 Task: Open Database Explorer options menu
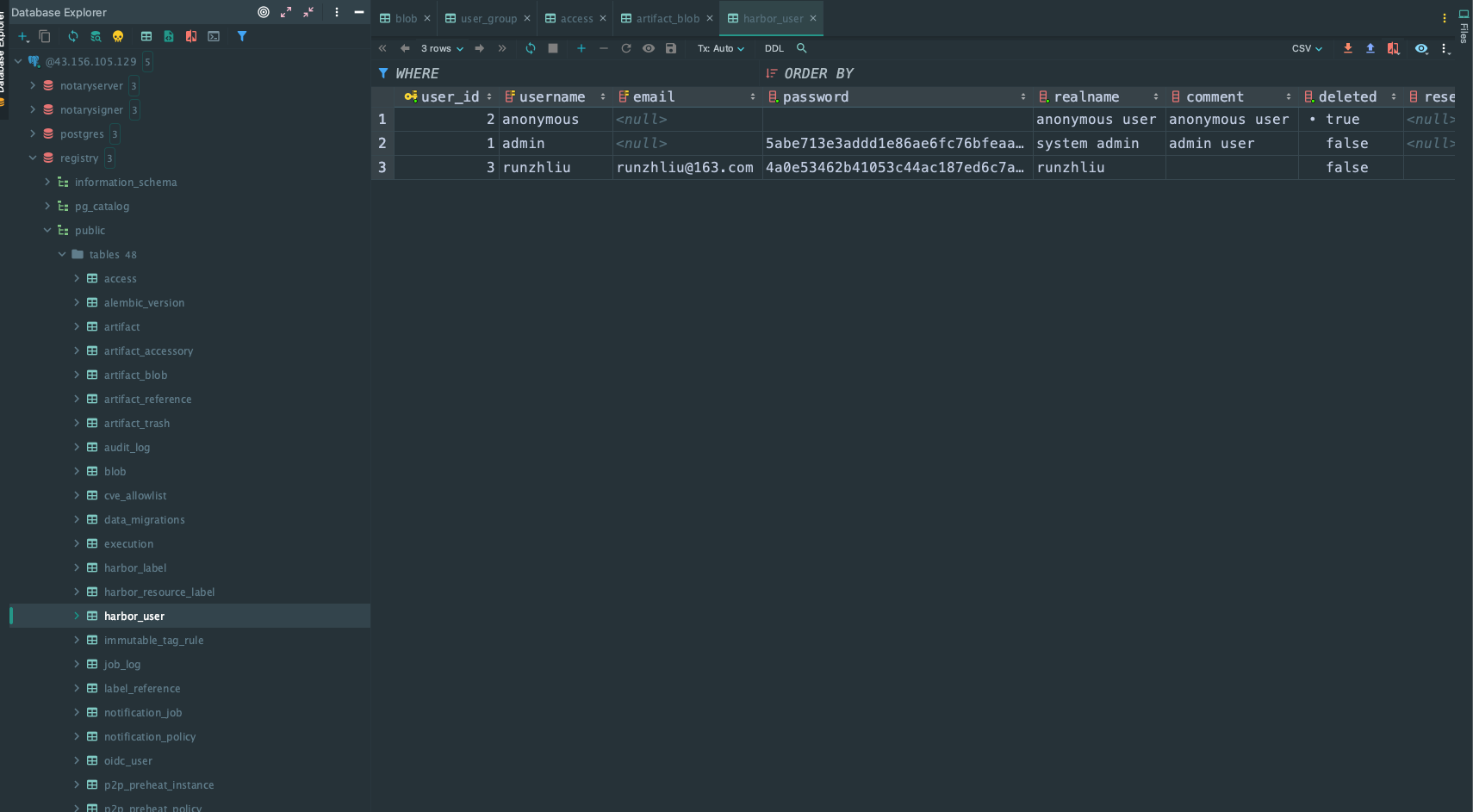(337, 12)
